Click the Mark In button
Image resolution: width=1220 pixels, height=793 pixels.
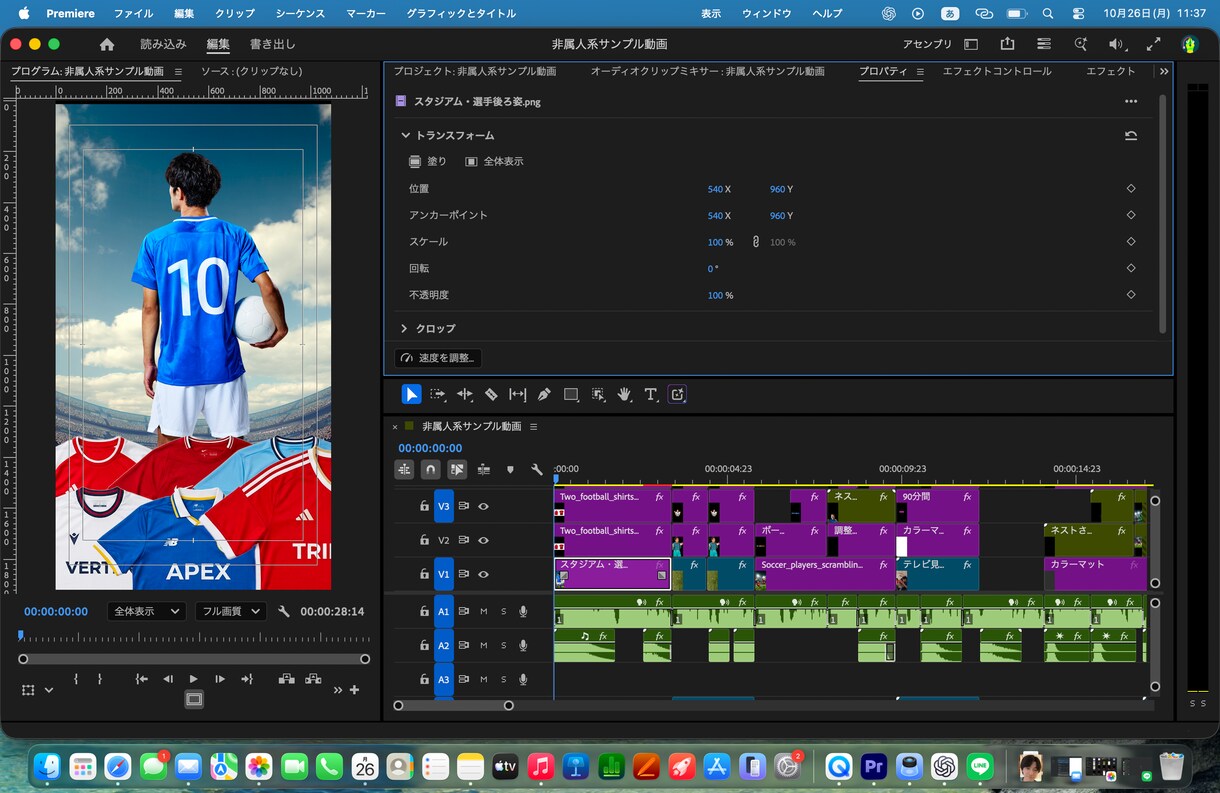click(x=76, y=679)
